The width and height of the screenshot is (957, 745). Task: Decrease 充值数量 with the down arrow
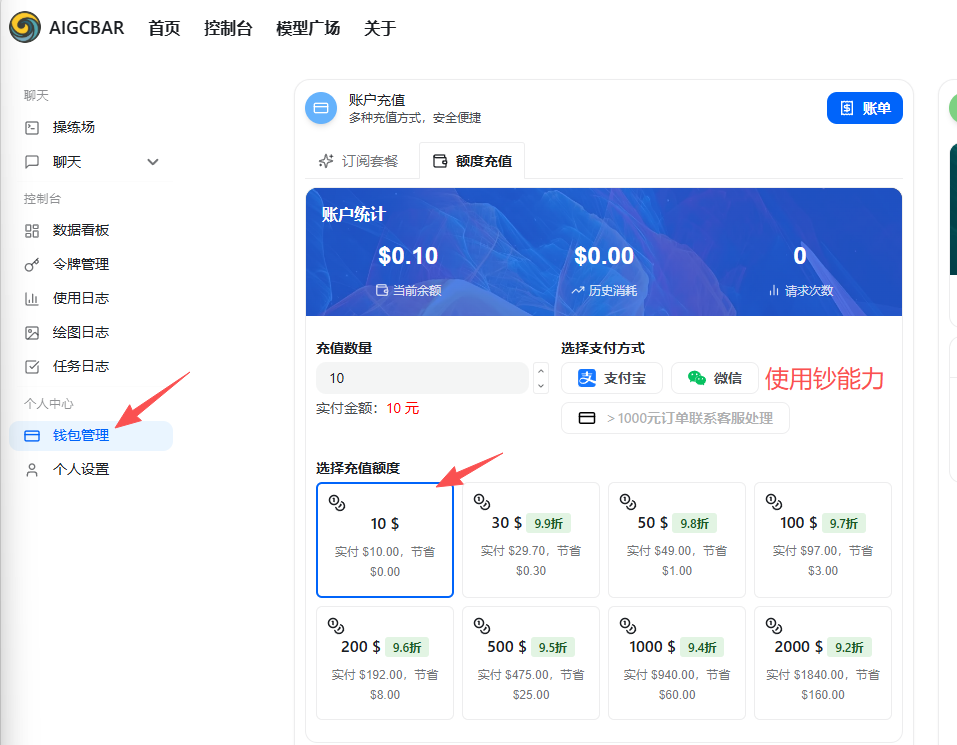[x=541, y=386]
